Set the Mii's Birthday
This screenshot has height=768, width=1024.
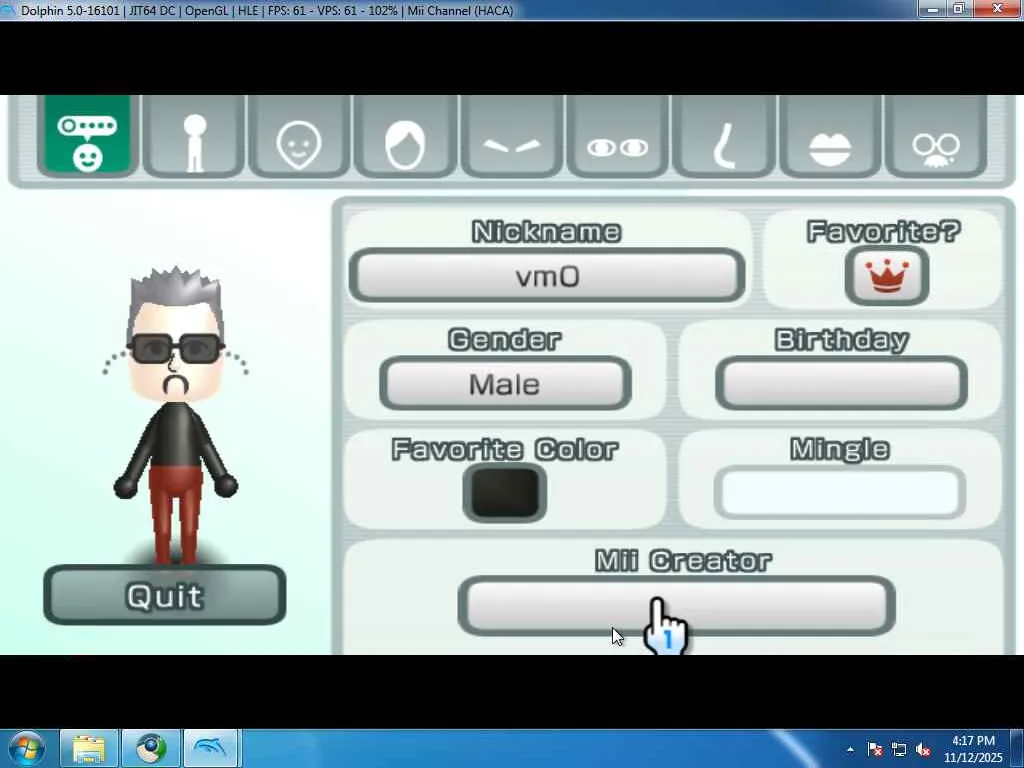[x=841, y=383]
